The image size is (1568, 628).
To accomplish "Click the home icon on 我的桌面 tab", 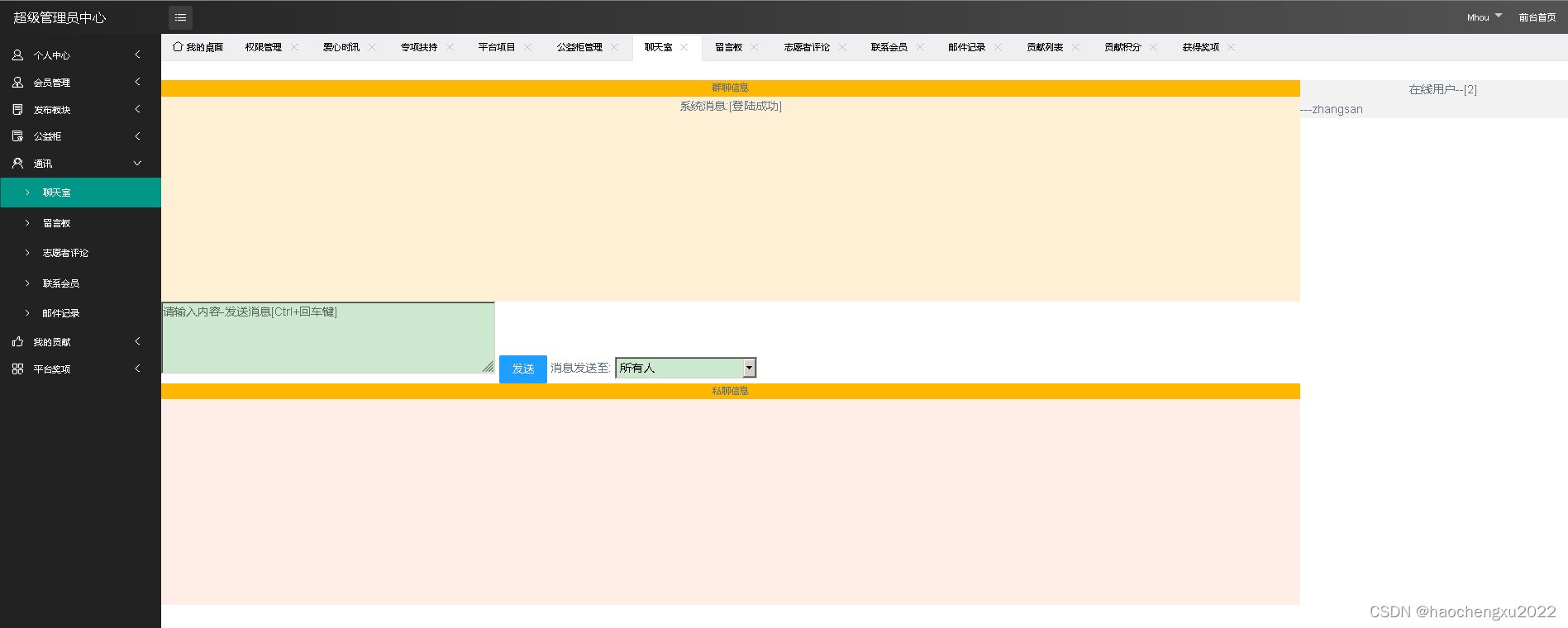I will 178,47.
